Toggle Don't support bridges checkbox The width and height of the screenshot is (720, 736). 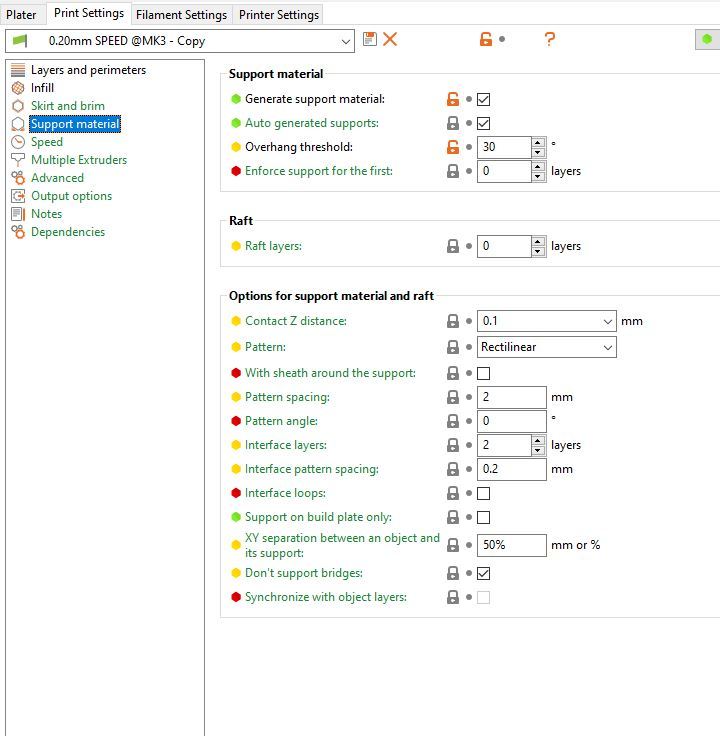coord(483,573)
